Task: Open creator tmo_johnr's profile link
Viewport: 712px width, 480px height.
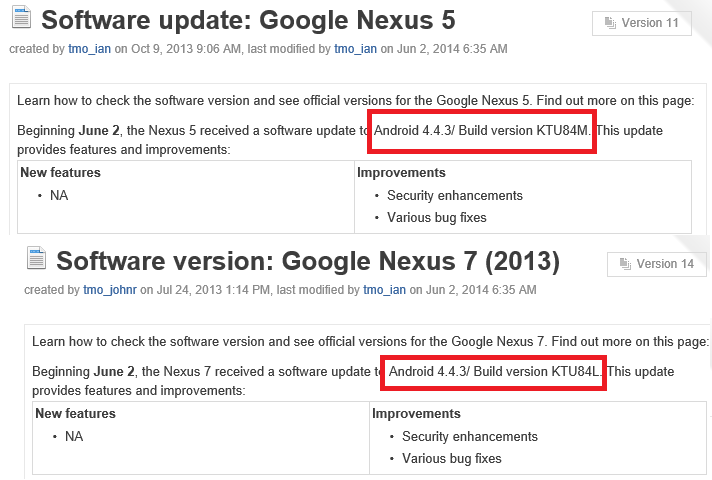Action: [109, 290]
